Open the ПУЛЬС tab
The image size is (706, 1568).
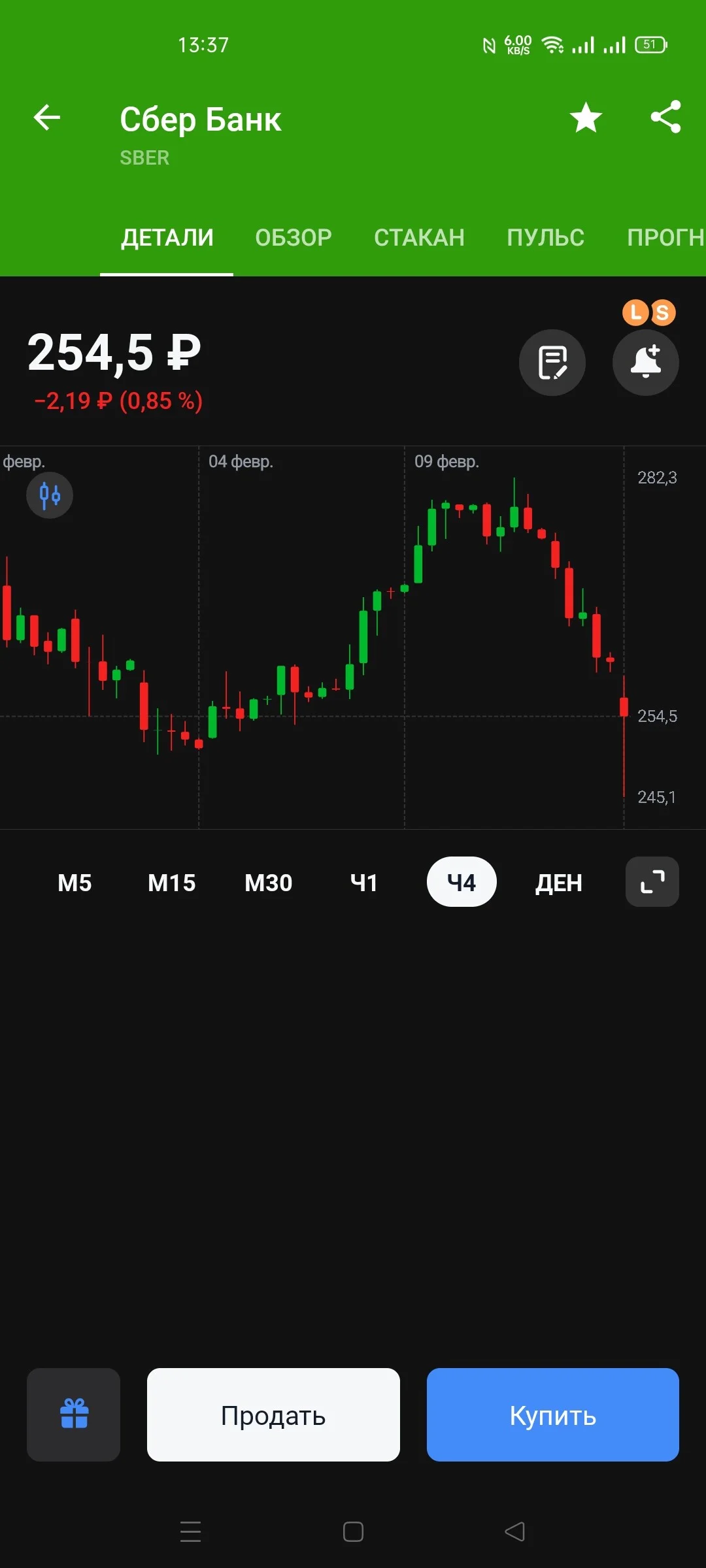[546, 237]
